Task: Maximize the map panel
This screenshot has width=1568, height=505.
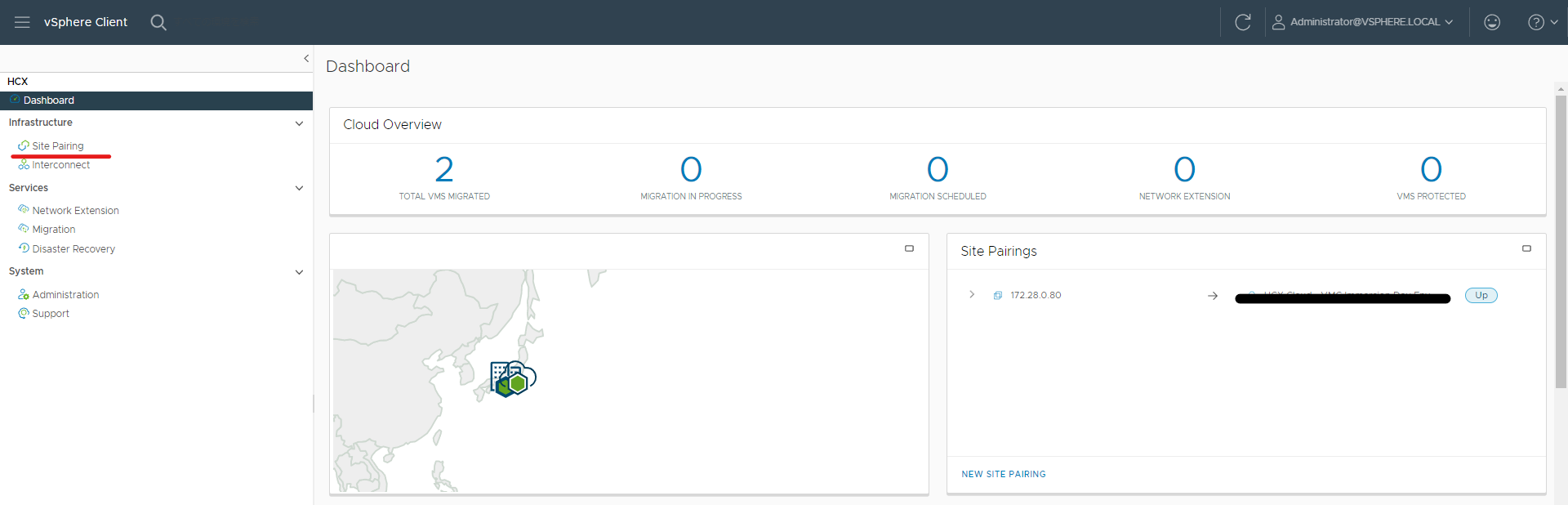Action: coord(909,248)
